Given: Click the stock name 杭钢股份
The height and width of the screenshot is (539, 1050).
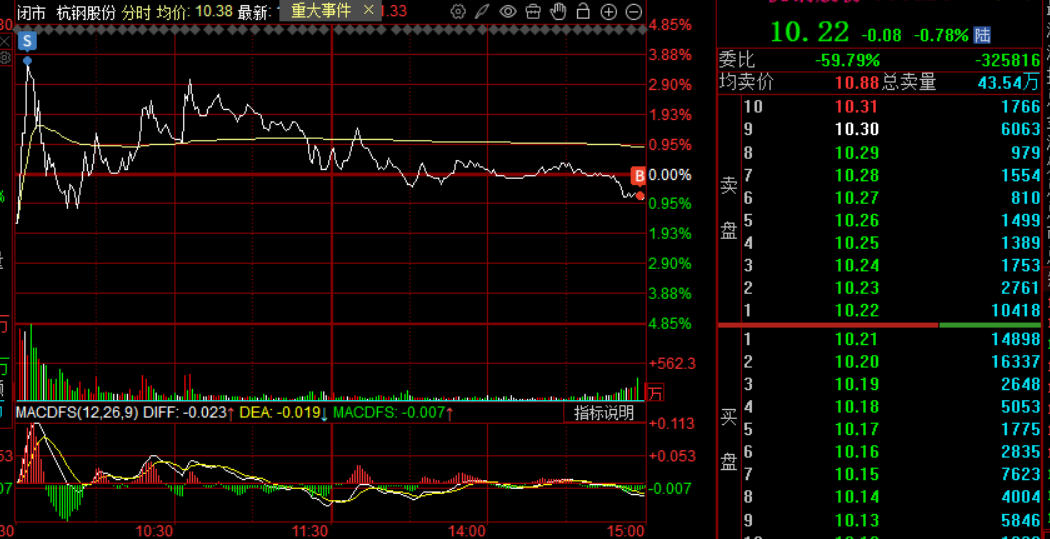Looking at the screenshot, I should [x=86, y=12].
